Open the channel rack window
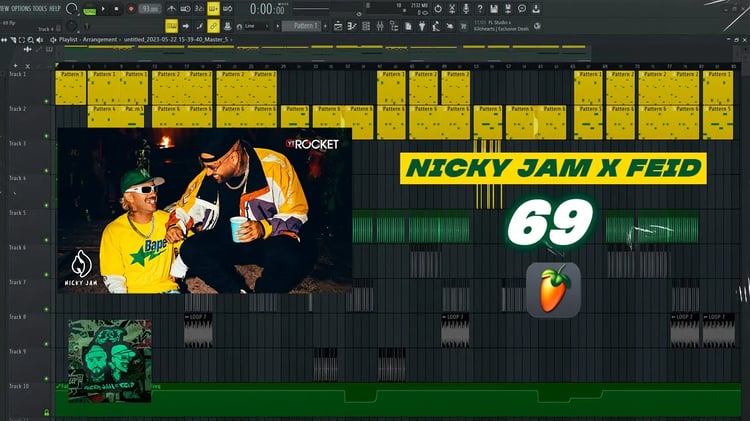This screenshot has height=421, width=750. click(366, 26)
